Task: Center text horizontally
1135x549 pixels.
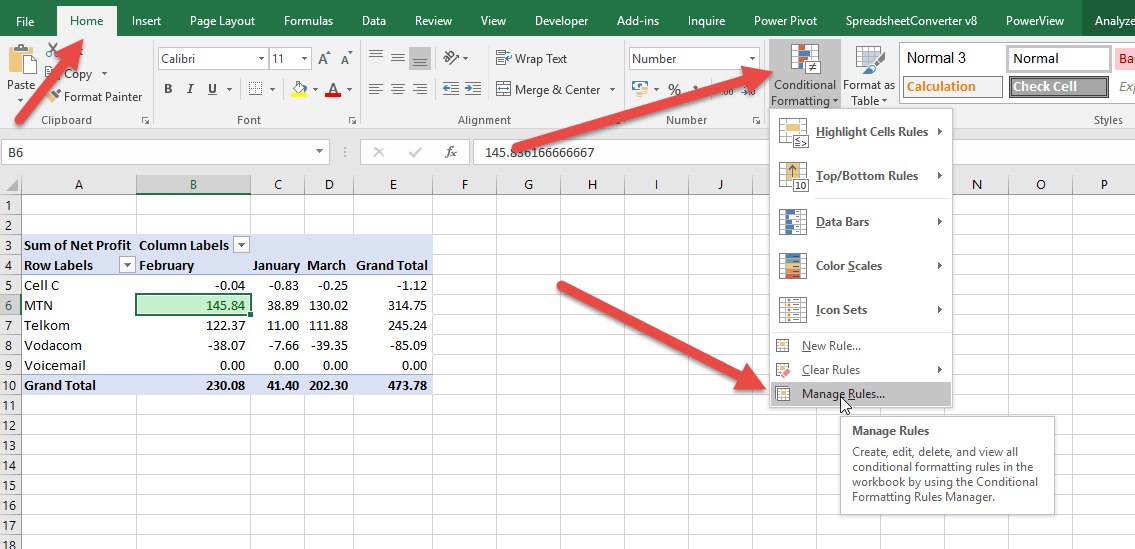Action: coord(397,89)
